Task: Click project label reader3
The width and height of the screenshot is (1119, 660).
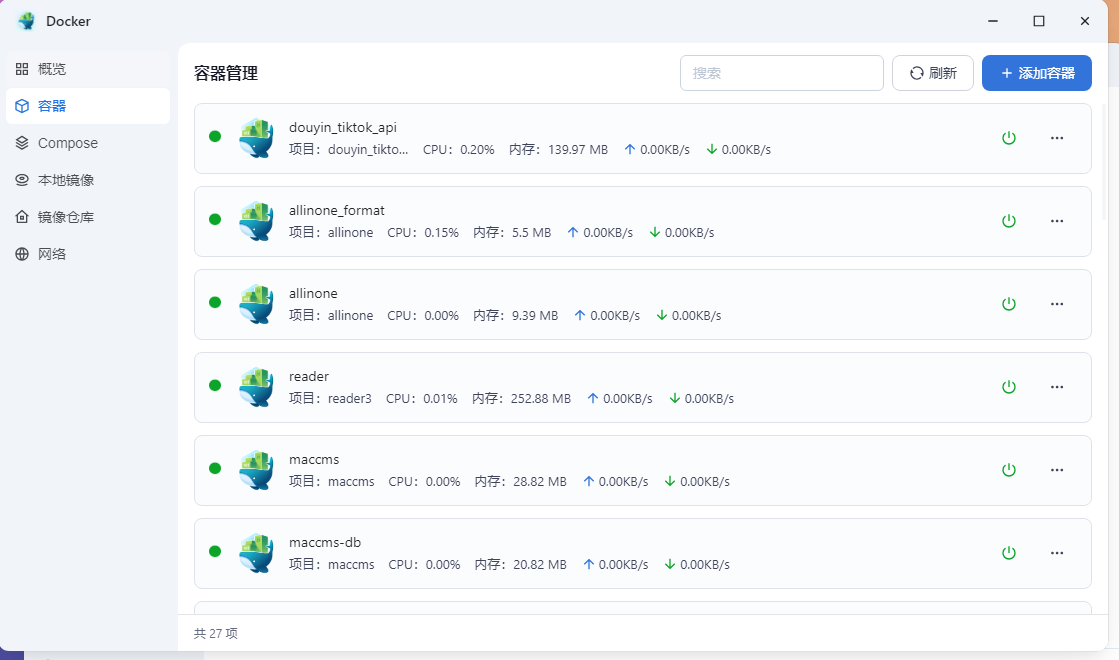Action: (x=350, y=399)
